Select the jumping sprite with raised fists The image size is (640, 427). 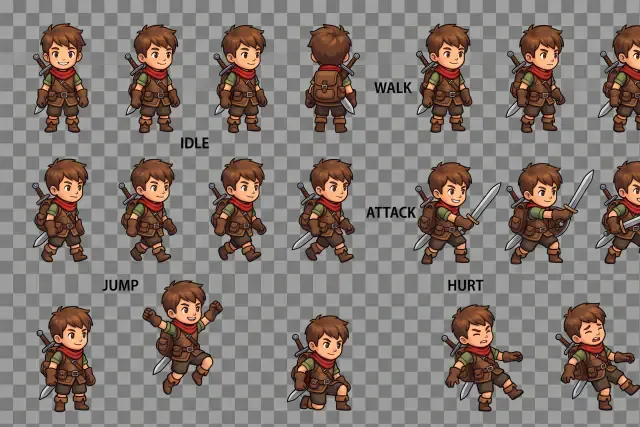pyautogui.click(x=182, y=337)
